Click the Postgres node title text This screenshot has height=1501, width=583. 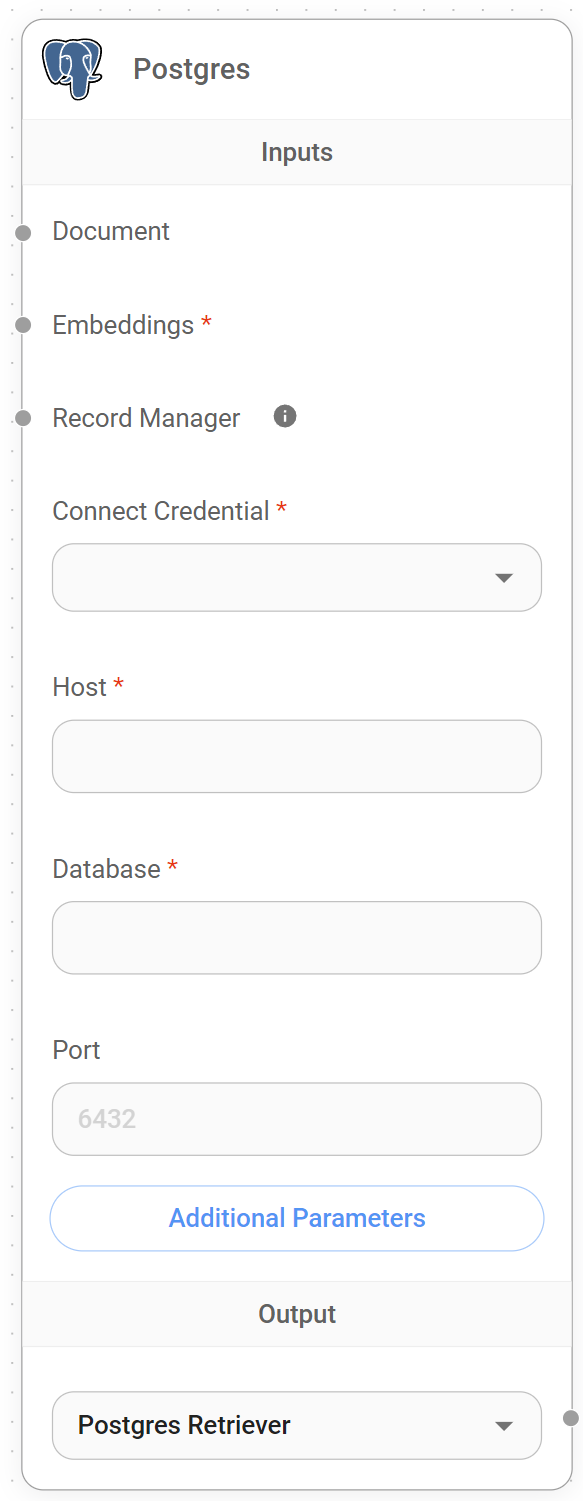[191, 68]
